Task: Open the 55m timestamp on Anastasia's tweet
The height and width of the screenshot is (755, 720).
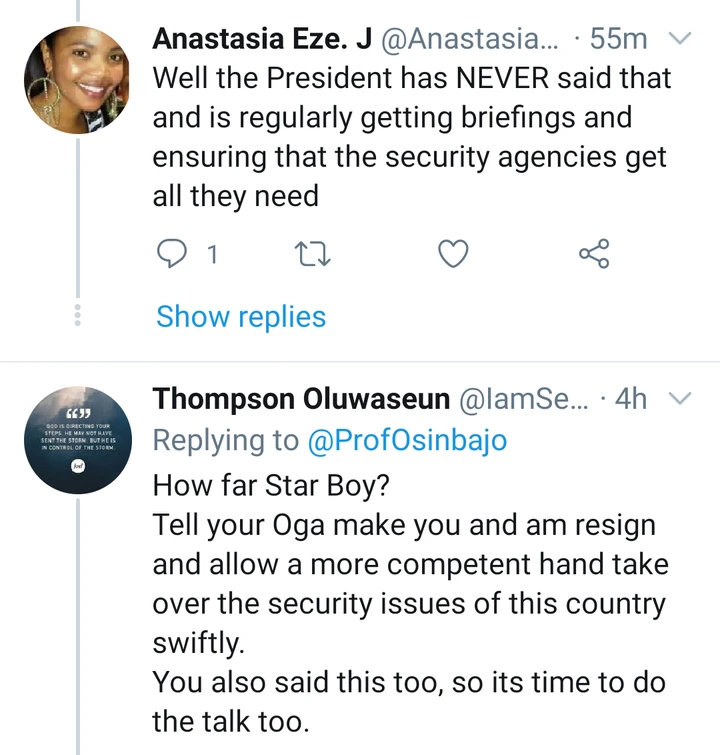Action: tap(618, 40)
